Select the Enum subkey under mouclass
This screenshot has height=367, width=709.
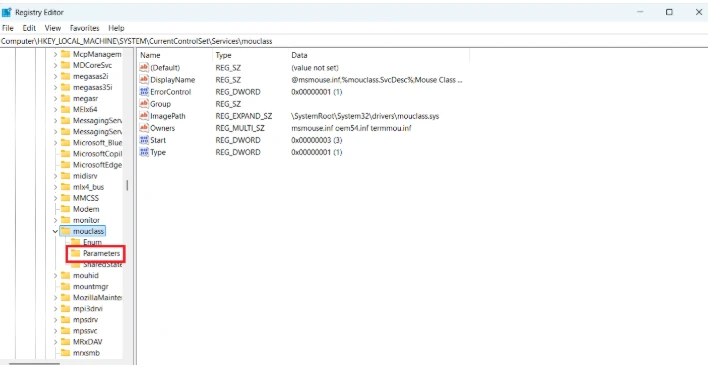pos(92,242)
